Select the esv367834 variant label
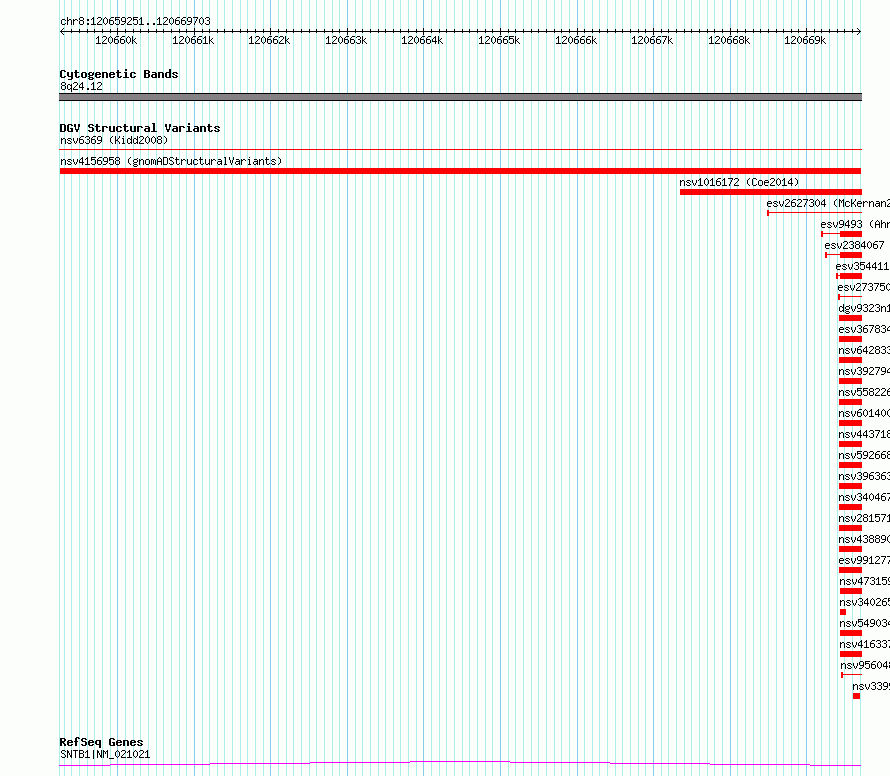Image resolution: width=890 pixels, height=776 pixels. click(864, 329)
